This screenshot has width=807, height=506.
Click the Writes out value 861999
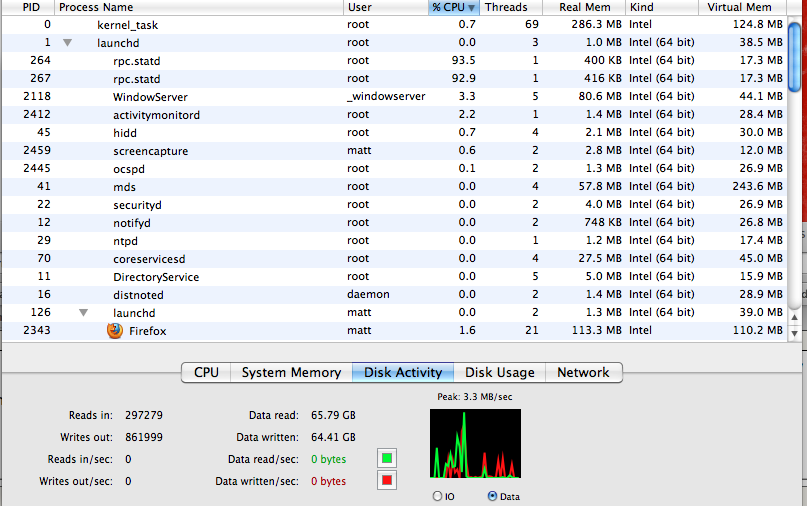click(x=144, y=438)
